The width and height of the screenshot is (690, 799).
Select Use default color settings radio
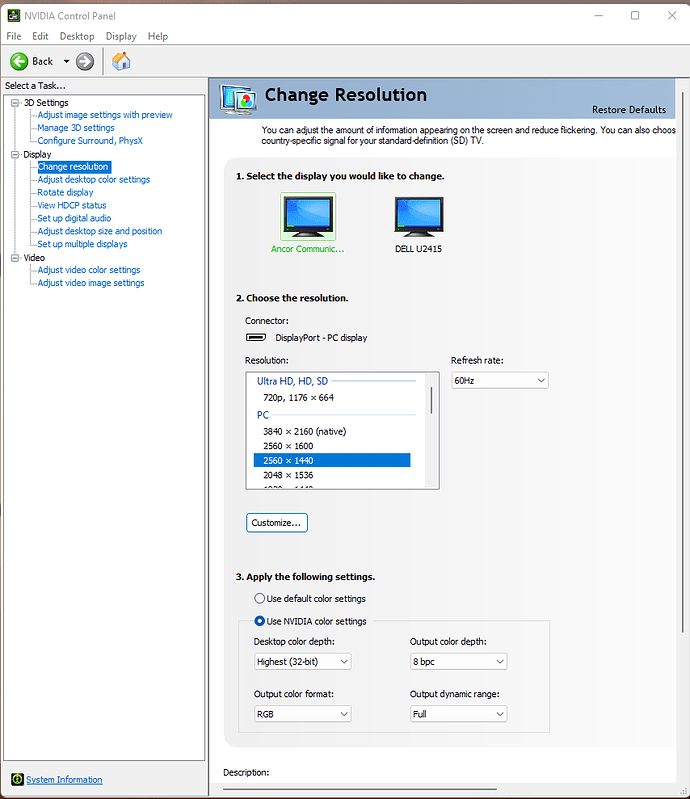coord(260,599)
